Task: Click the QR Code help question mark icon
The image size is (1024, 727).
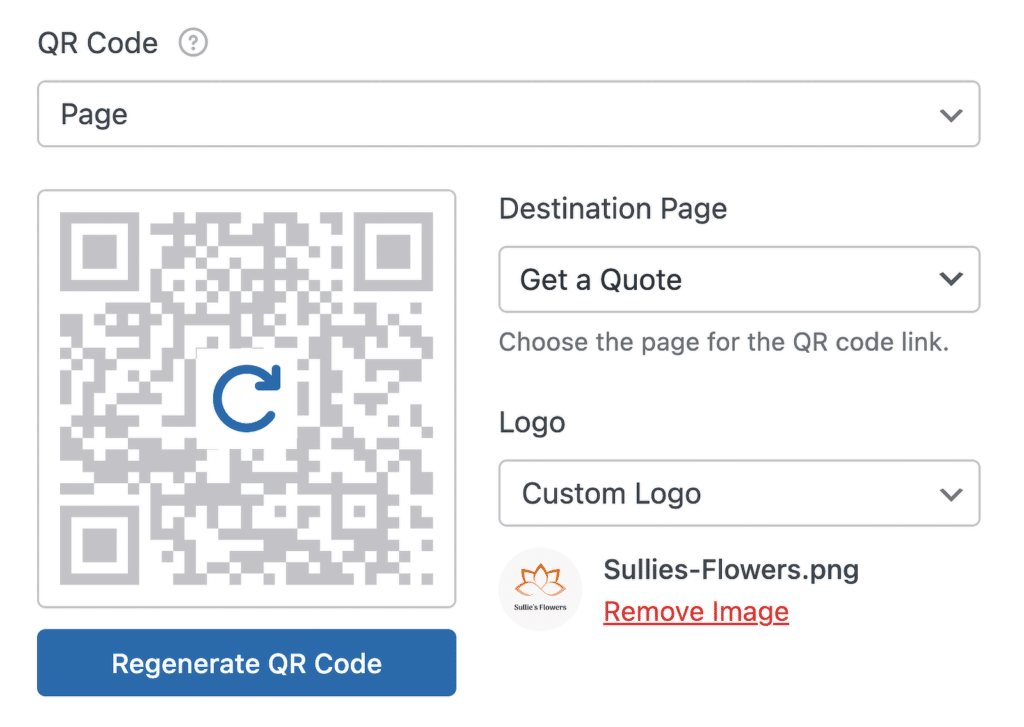Action: 193,43
